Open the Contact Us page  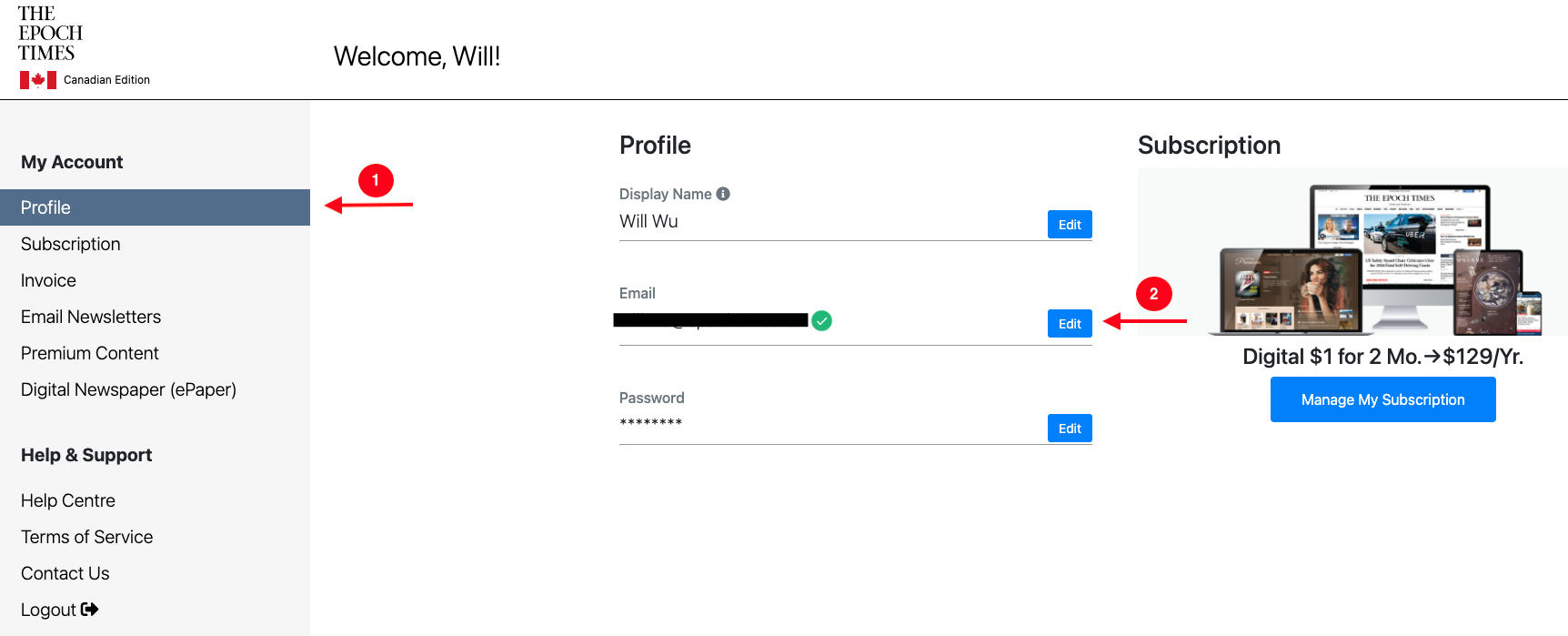click(65, 573)
